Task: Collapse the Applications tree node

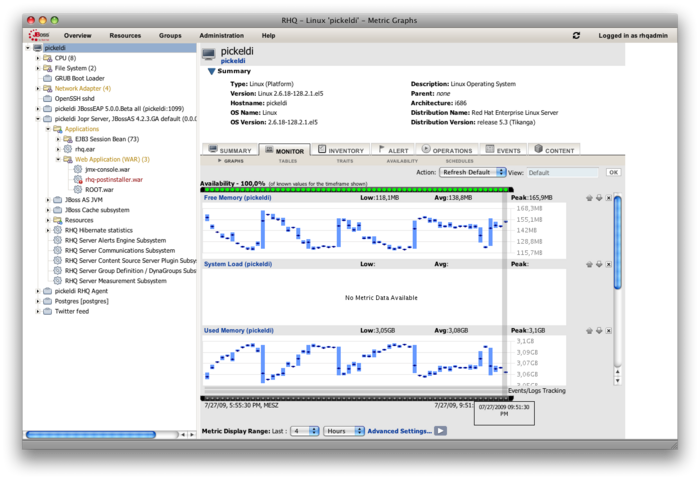Action: coord(48,129)
